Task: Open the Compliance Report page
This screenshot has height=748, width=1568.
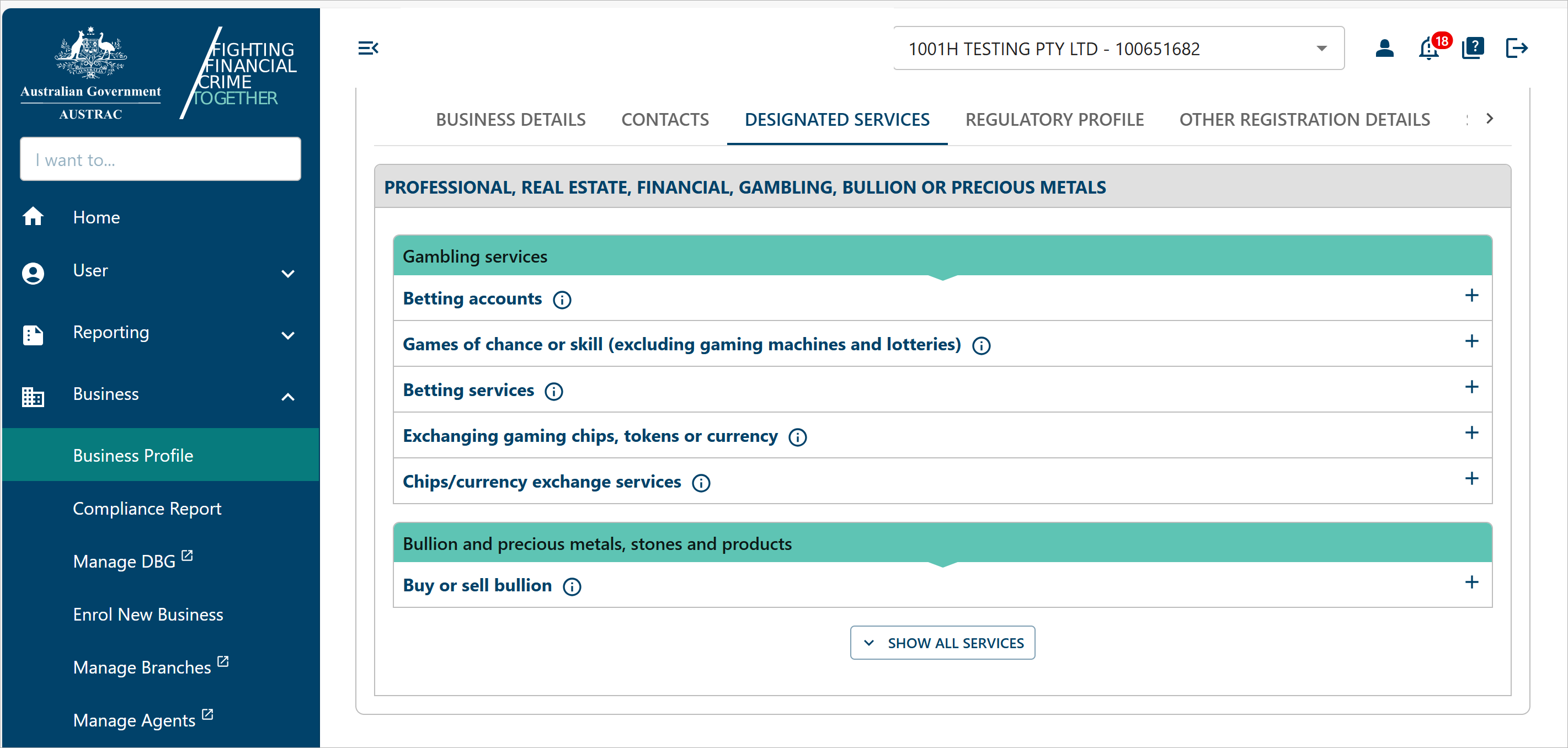Action: 147,508
